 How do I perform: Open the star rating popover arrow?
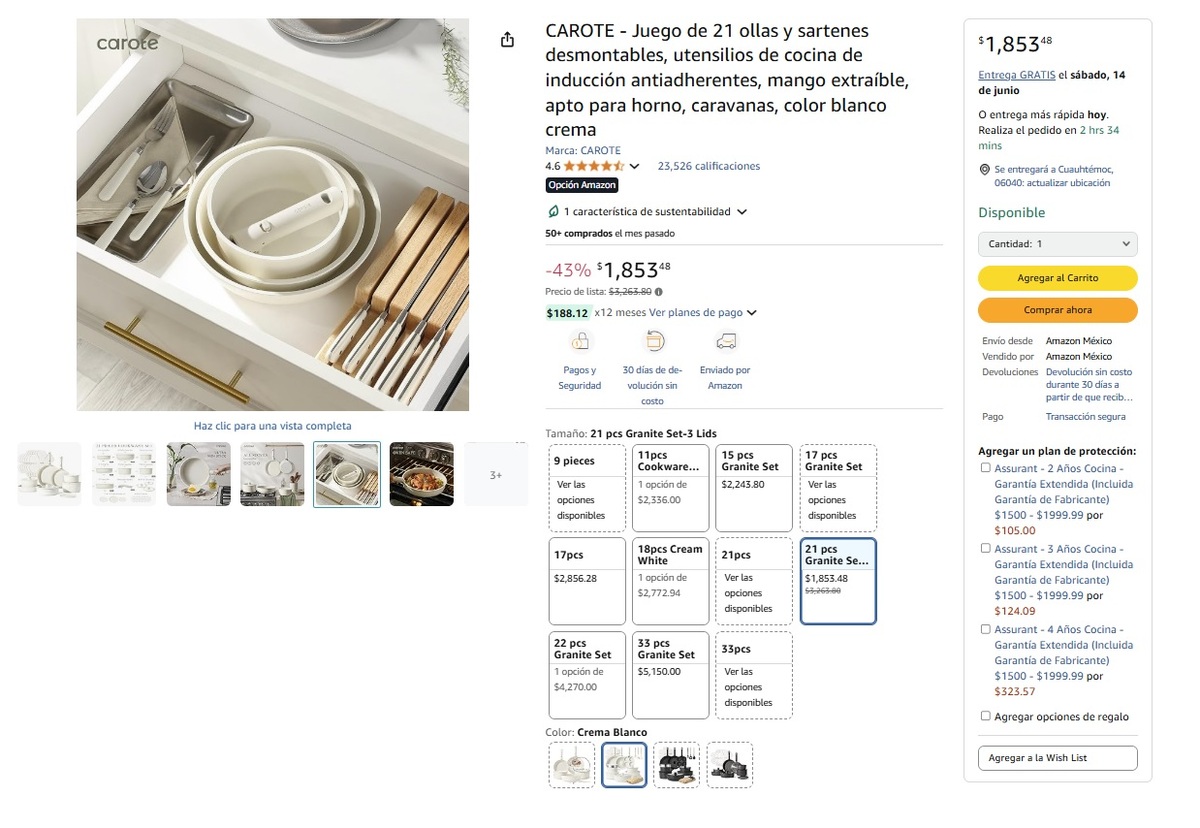634,167
